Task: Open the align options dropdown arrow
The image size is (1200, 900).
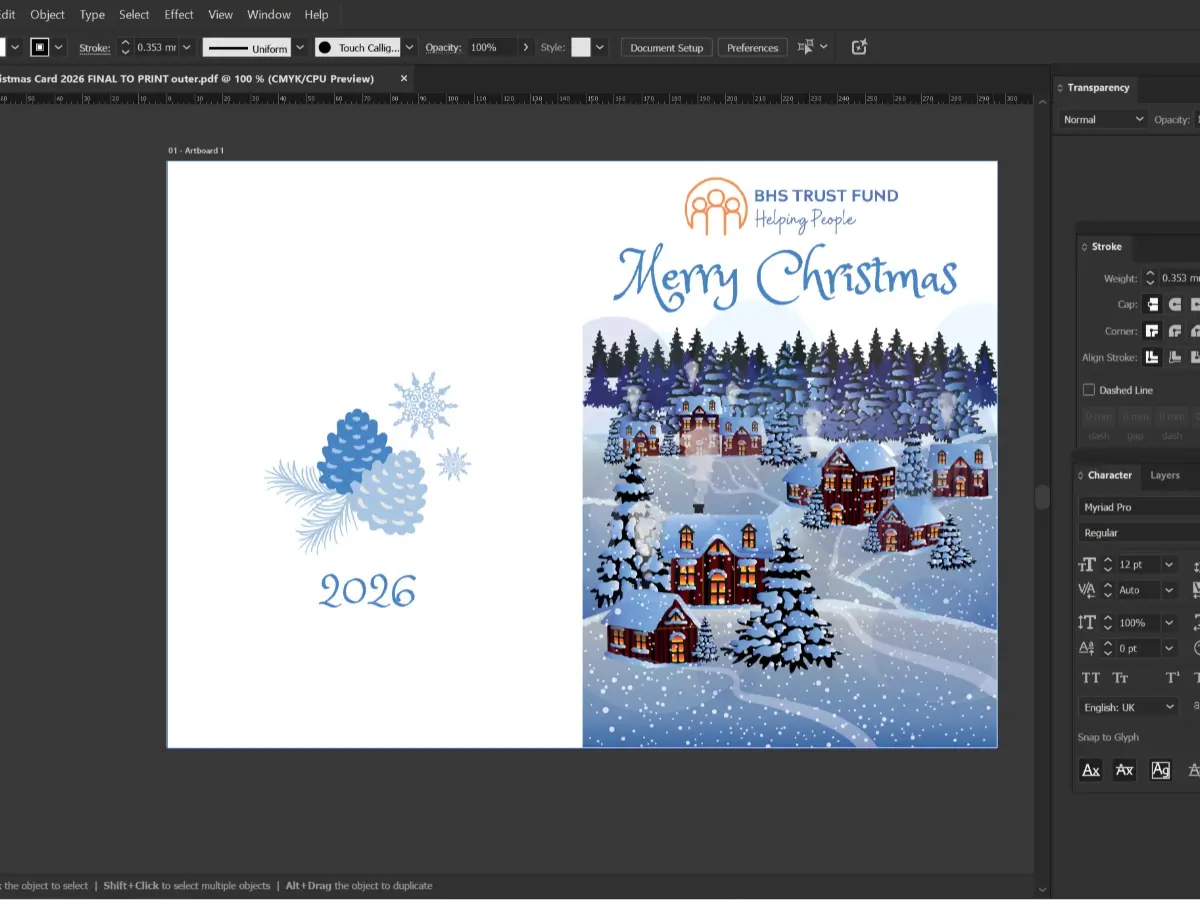Action: (823, 47)
